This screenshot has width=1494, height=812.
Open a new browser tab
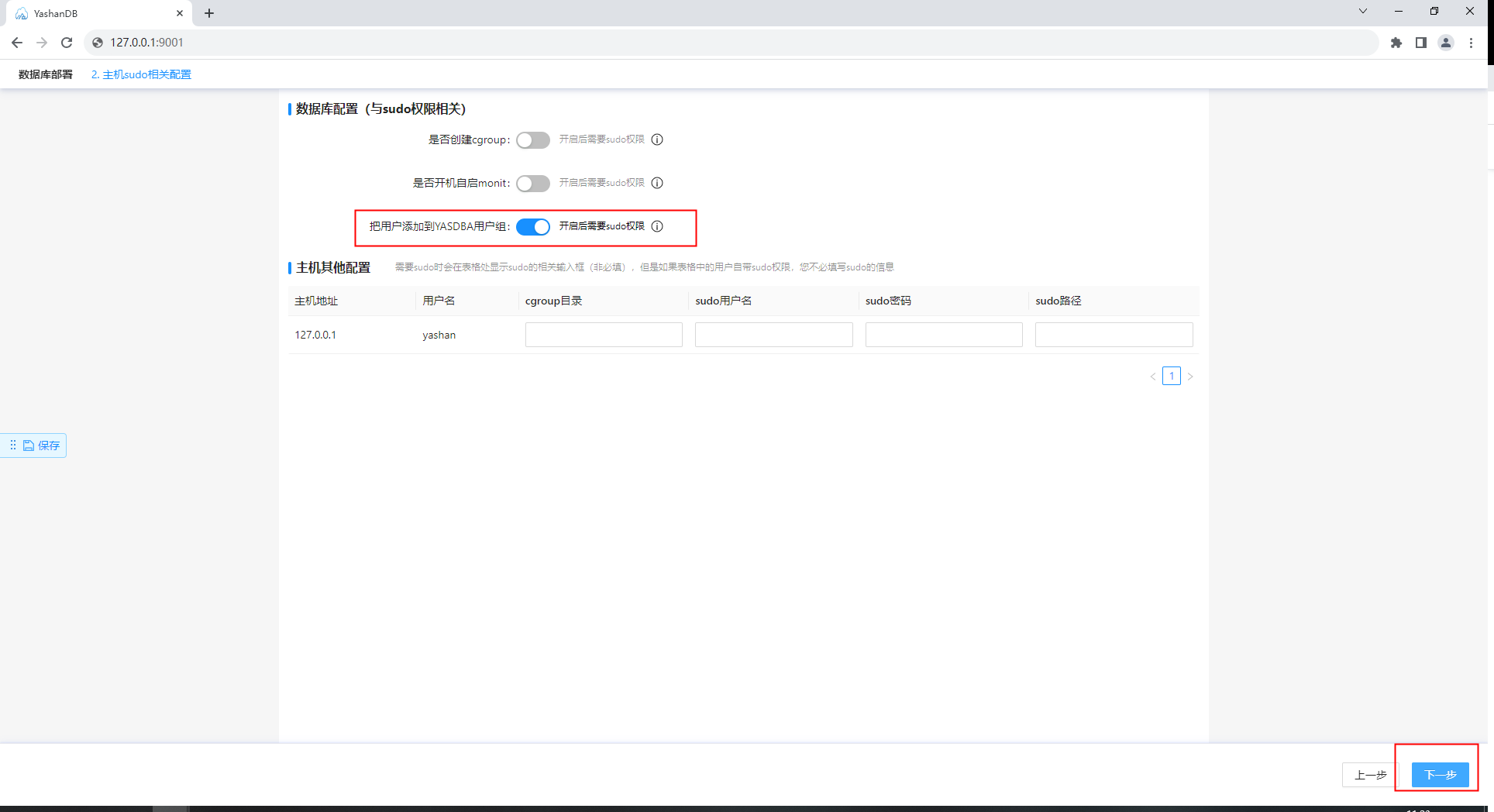tap(209, 13)
